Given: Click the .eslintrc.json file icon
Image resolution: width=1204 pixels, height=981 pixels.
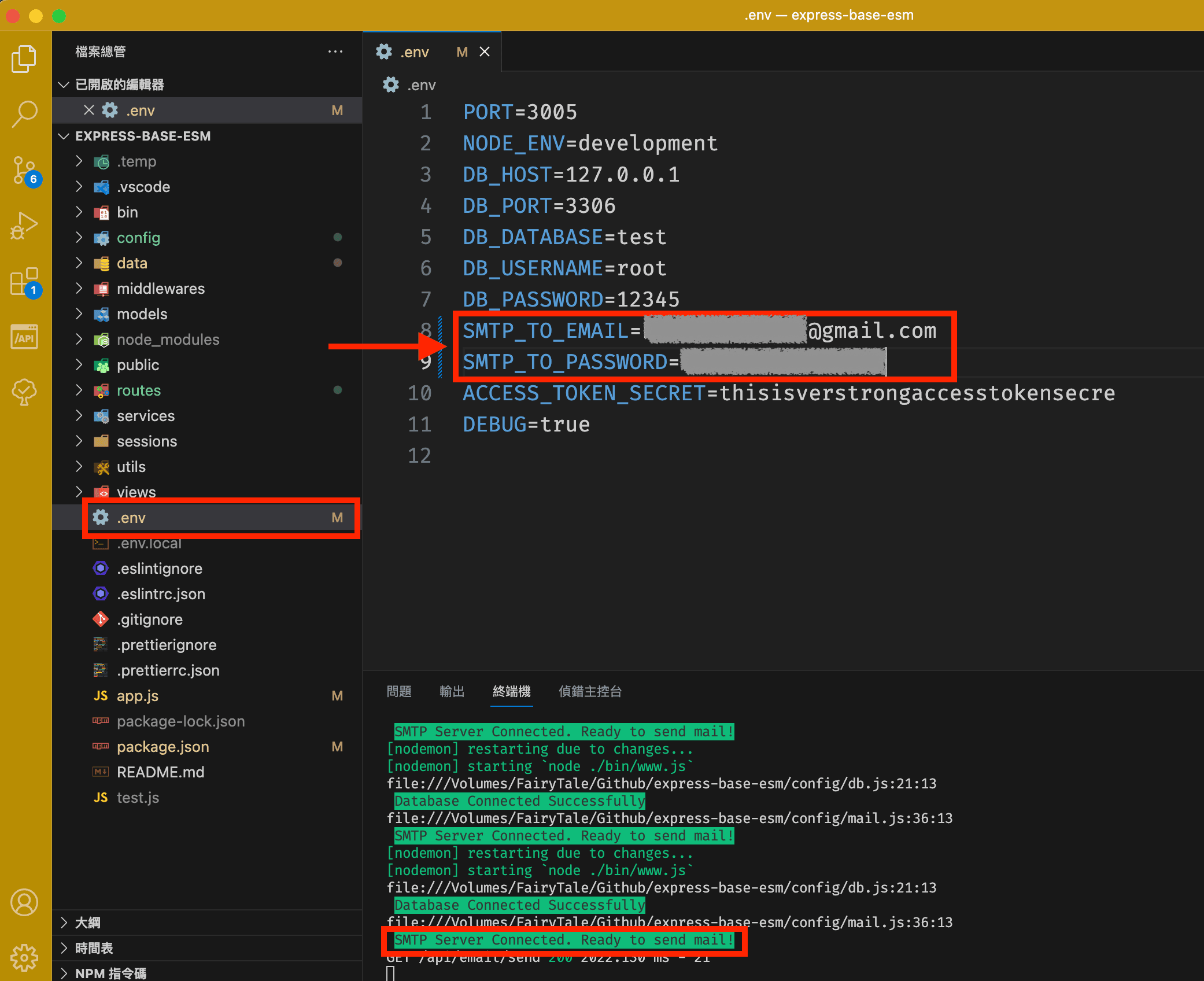Looking at the screenshot, I should point(101,594).
